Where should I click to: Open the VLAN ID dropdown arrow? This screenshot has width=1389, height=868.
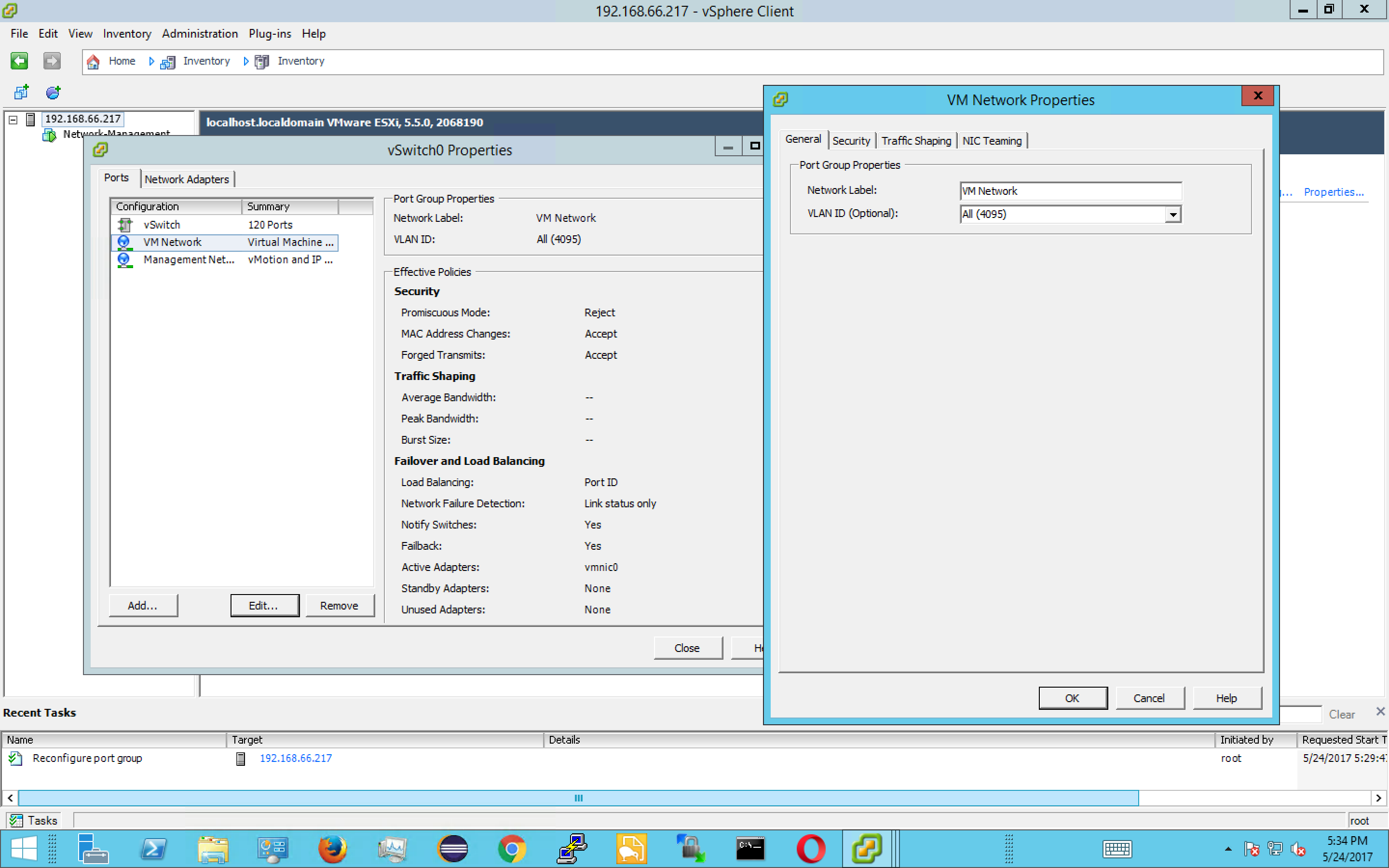[1173, 214]
